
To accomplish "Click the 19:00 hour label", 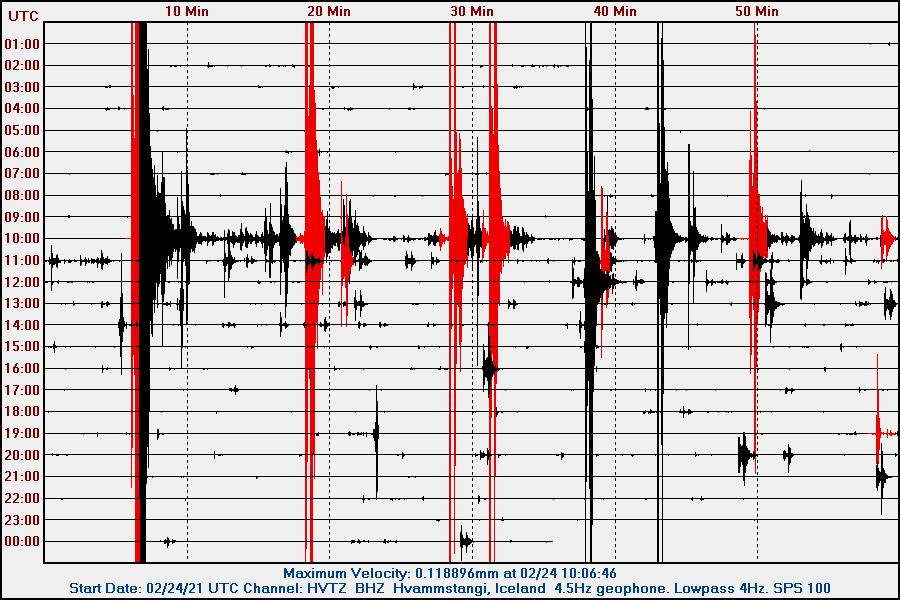I will tap(22, 433).
